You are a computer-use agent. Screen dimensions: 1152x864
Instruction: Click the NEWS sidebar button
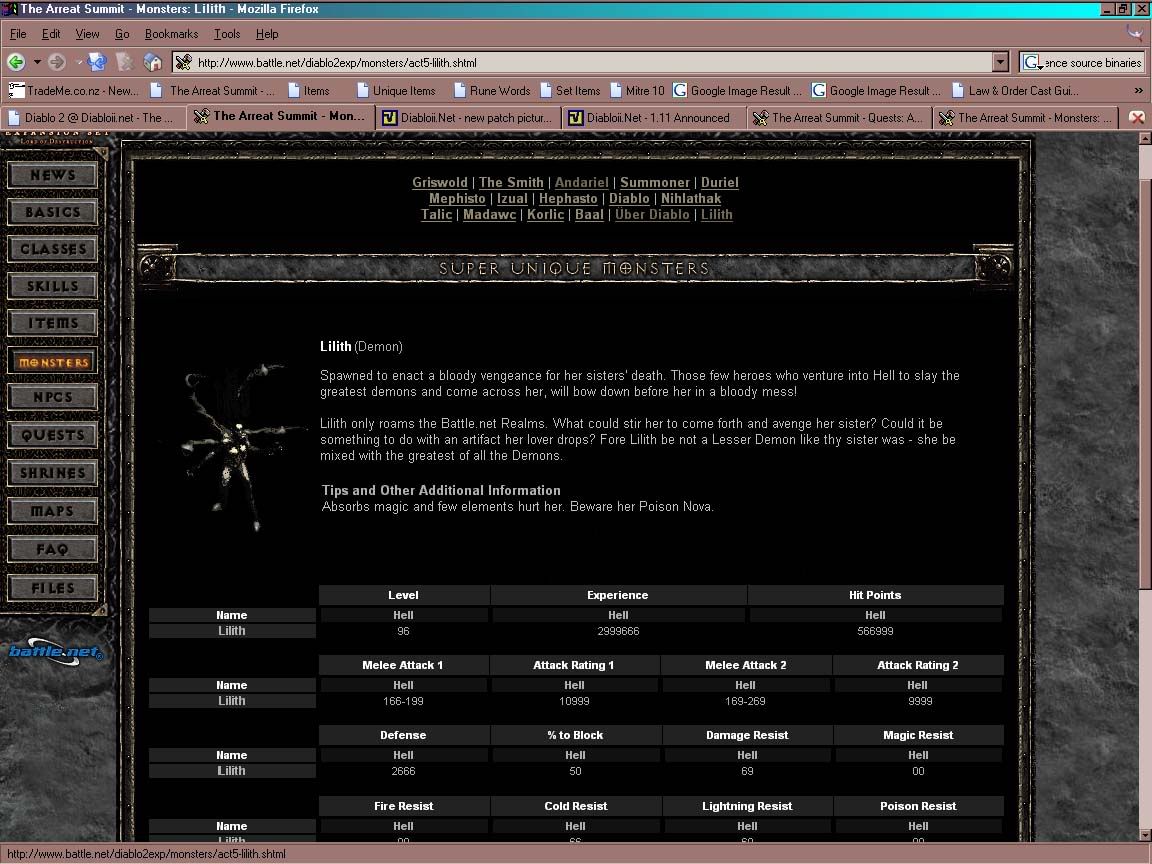[52, 176]
